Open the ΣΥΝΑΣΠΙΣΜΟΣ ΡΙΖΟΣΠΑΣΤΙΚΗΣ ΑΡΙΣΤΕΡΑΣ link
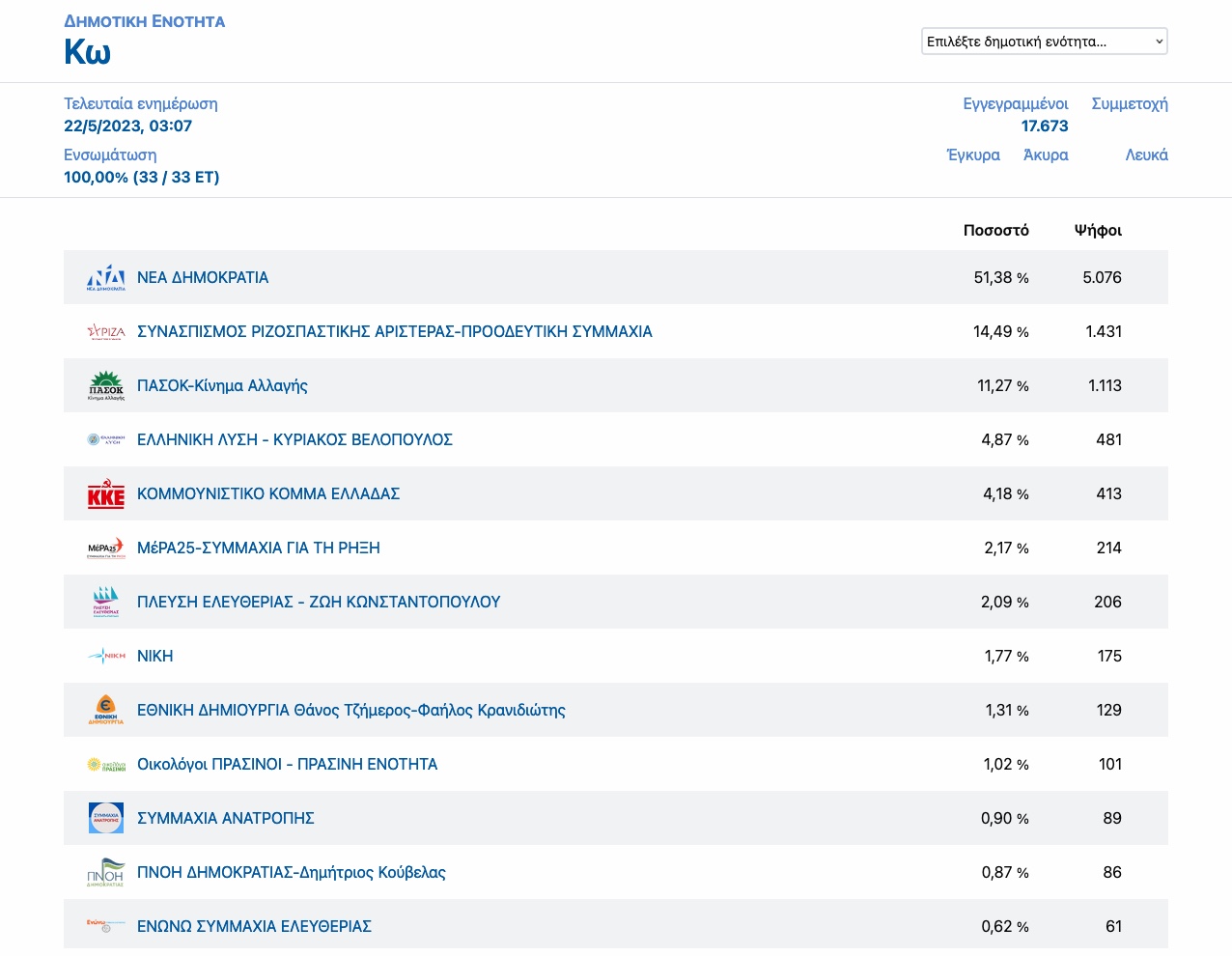 coord(395,331)
